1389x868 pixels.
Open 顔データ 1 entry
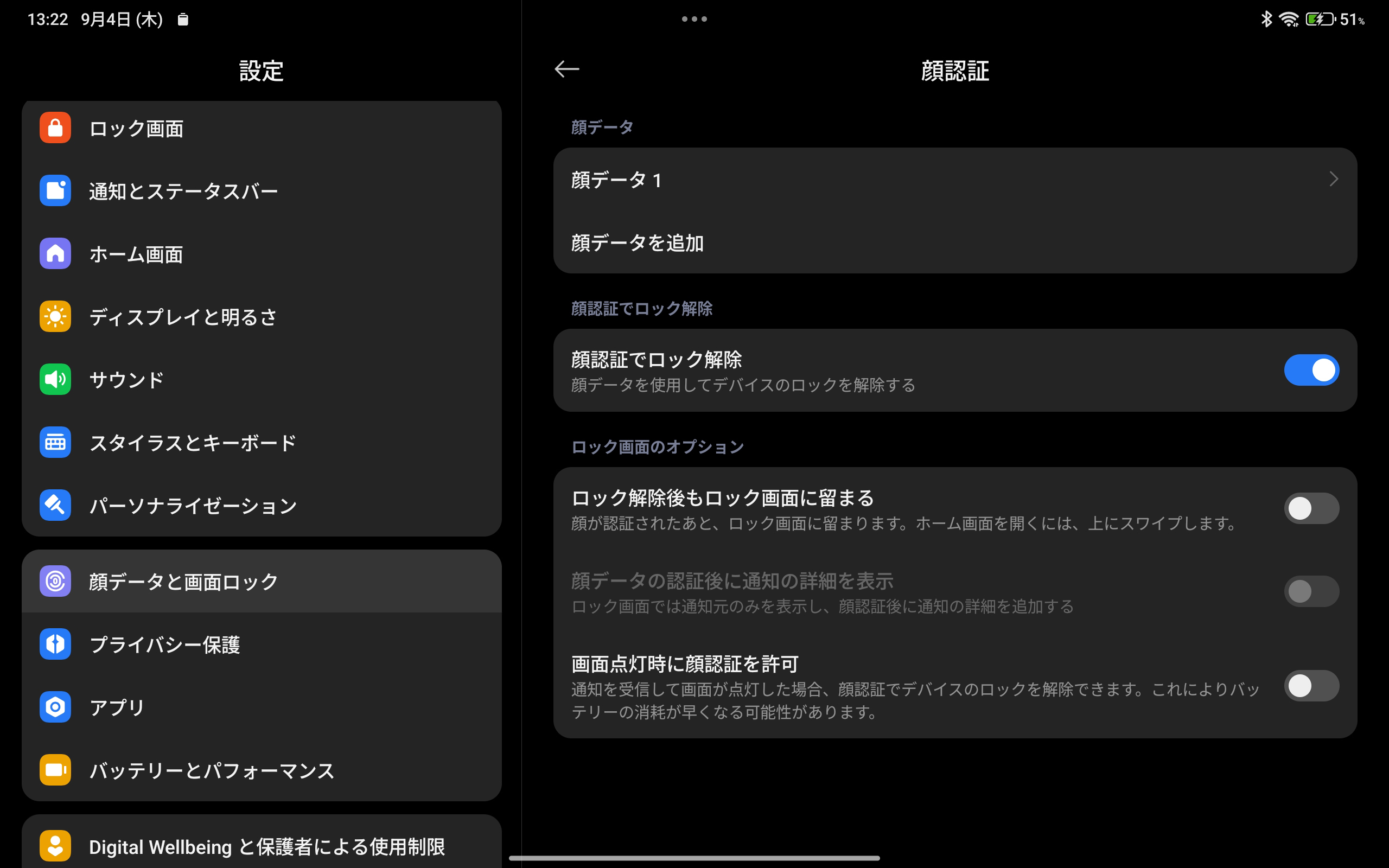pos(955,179)
